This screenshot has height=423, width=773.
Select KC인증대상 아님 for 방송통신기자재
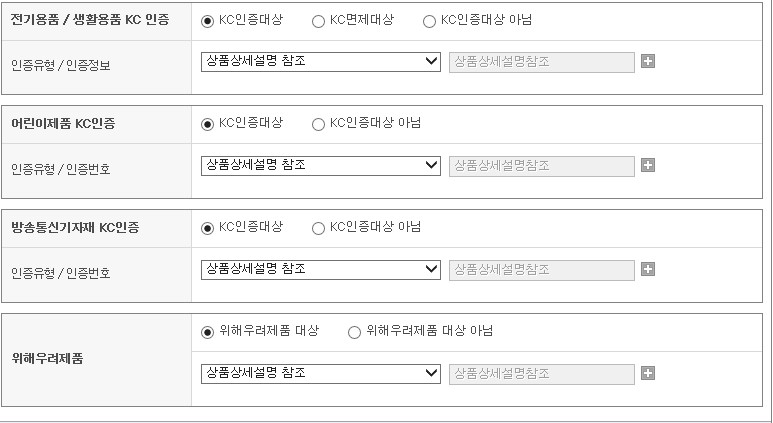pos(319,228)
